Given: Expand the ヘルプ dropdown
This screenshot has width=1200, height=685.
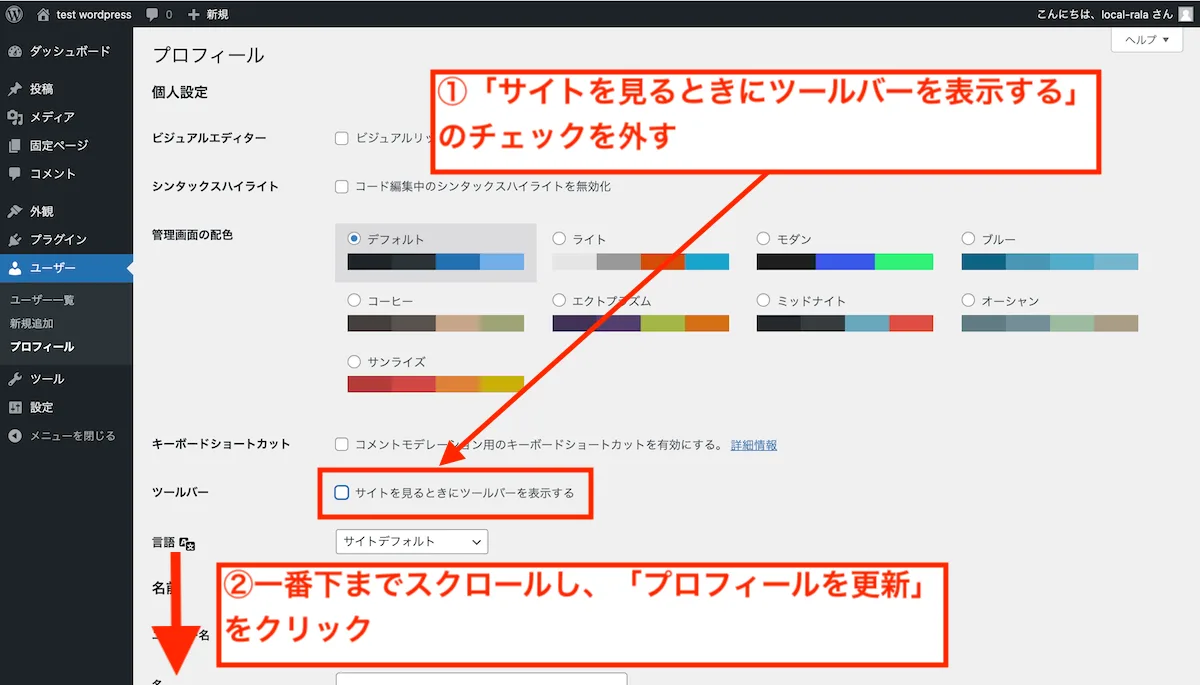Looking at the screenshot, I should 1146,39.
